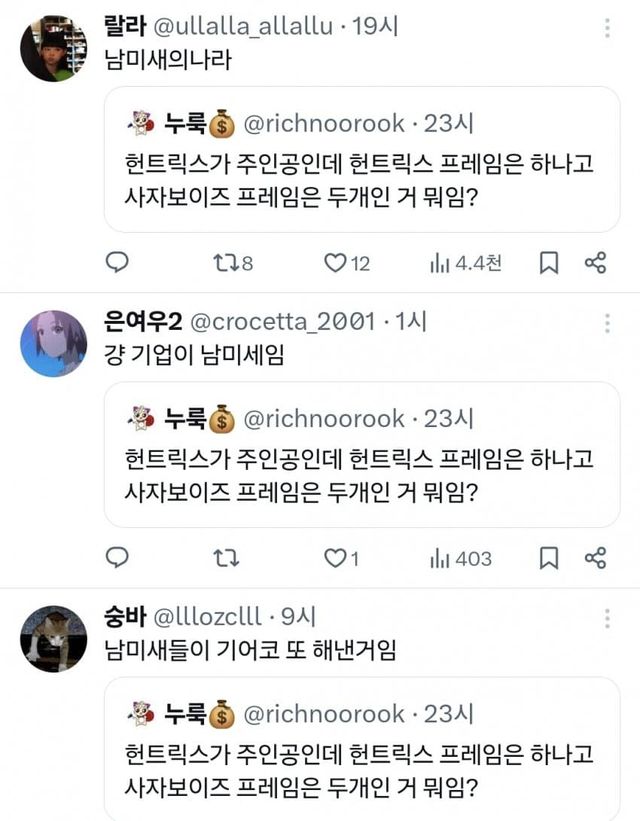640x821 pixels.
Task: Reply to 랄라's tweet
Action: click(117, 263)
